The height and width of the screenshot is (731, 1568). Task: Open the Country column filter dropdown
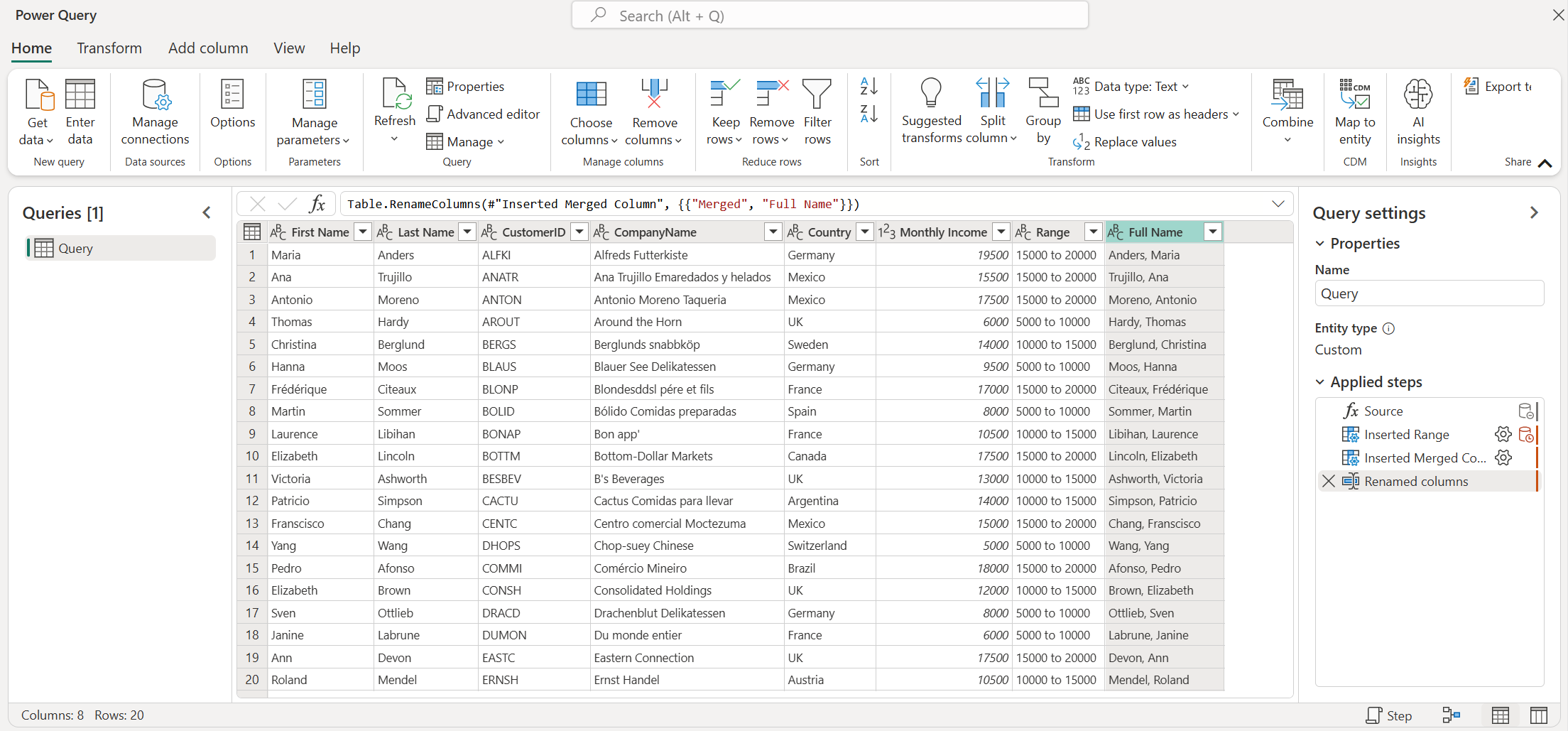point(865,232)
